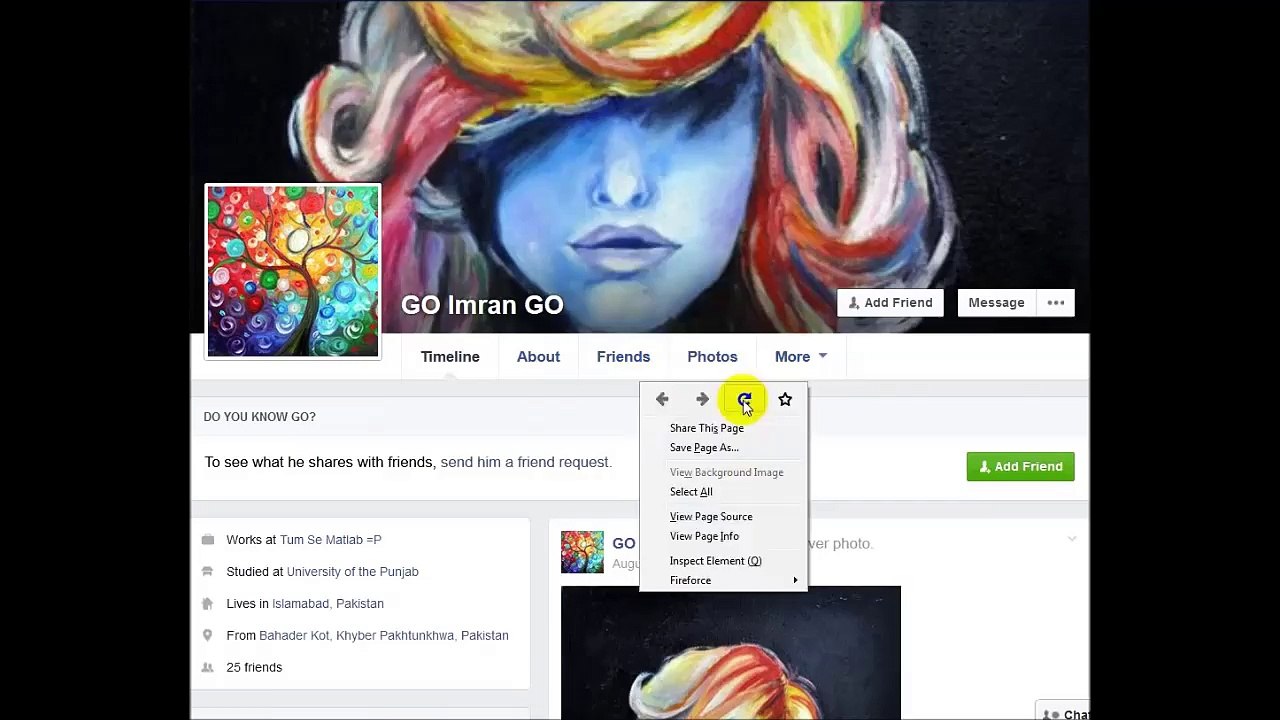This screenshot has height=720, width=1280.
Task: Click the three-dots icon beside Message
Action: 1056,303
